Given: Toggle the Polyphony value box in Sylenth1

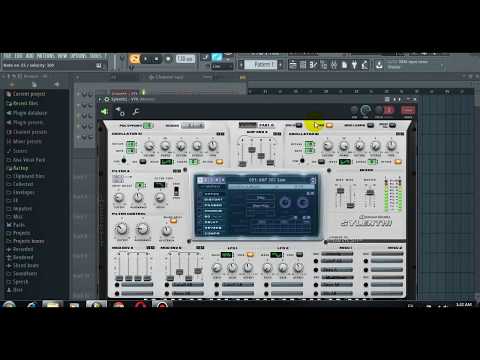Looking at the screenshot, I should 148,126.
